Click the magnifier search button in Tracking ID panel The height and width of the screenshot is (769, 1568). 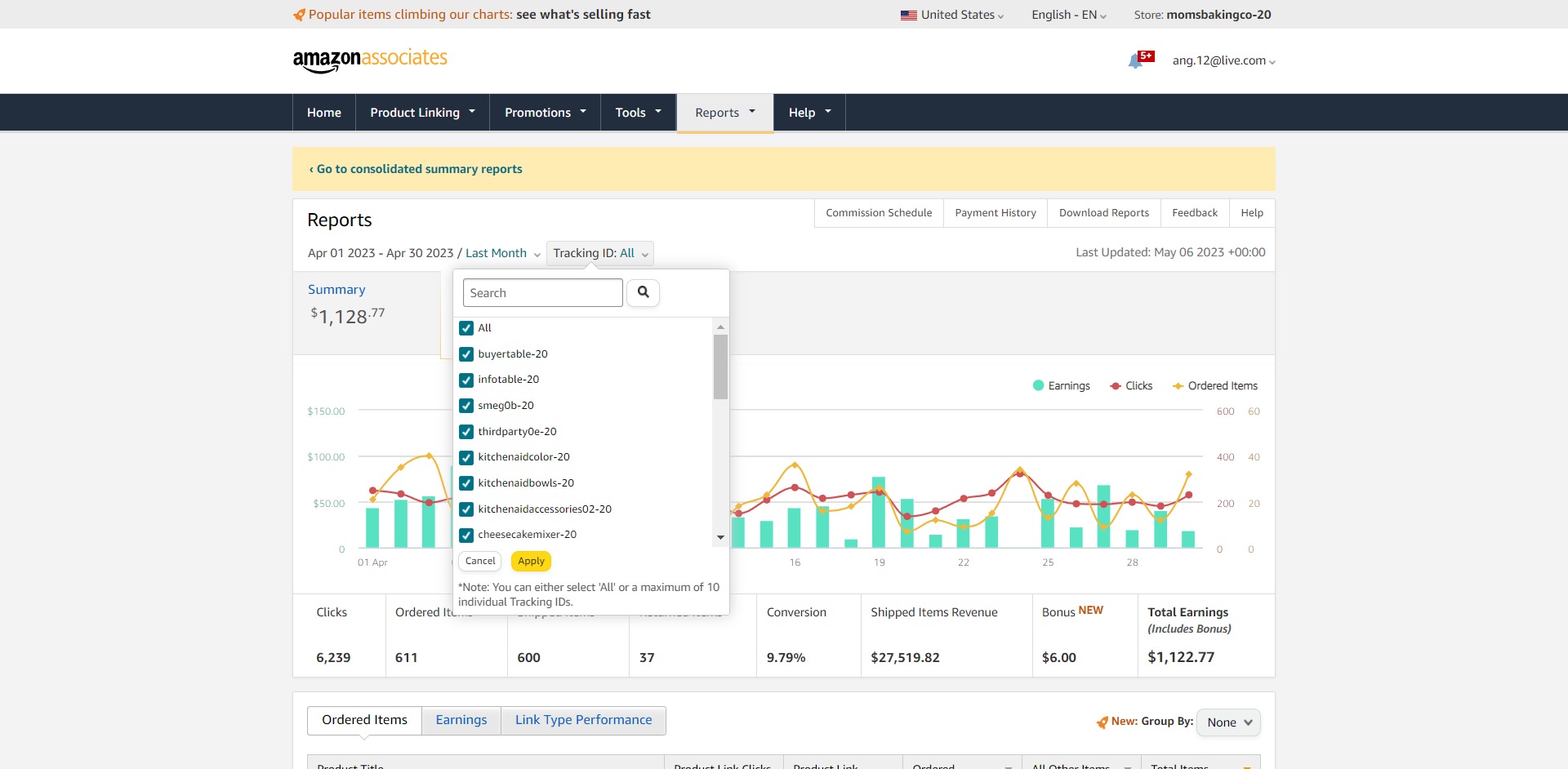(644, 292)
